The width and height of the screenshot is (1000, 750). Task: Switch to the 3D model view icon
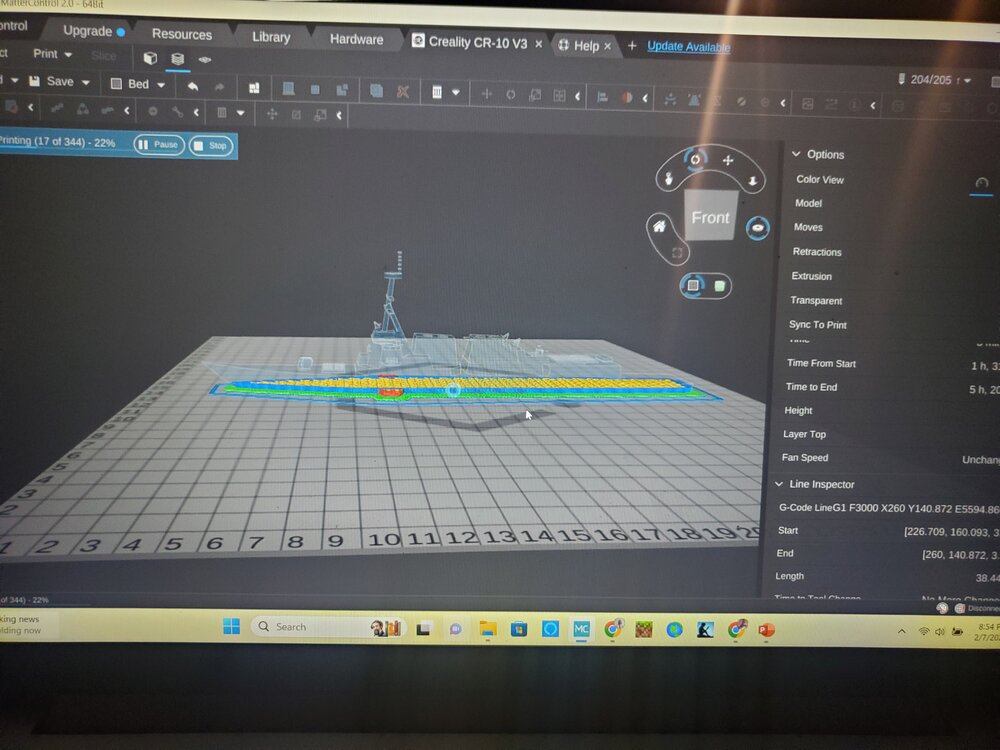[x=150, y=58]
